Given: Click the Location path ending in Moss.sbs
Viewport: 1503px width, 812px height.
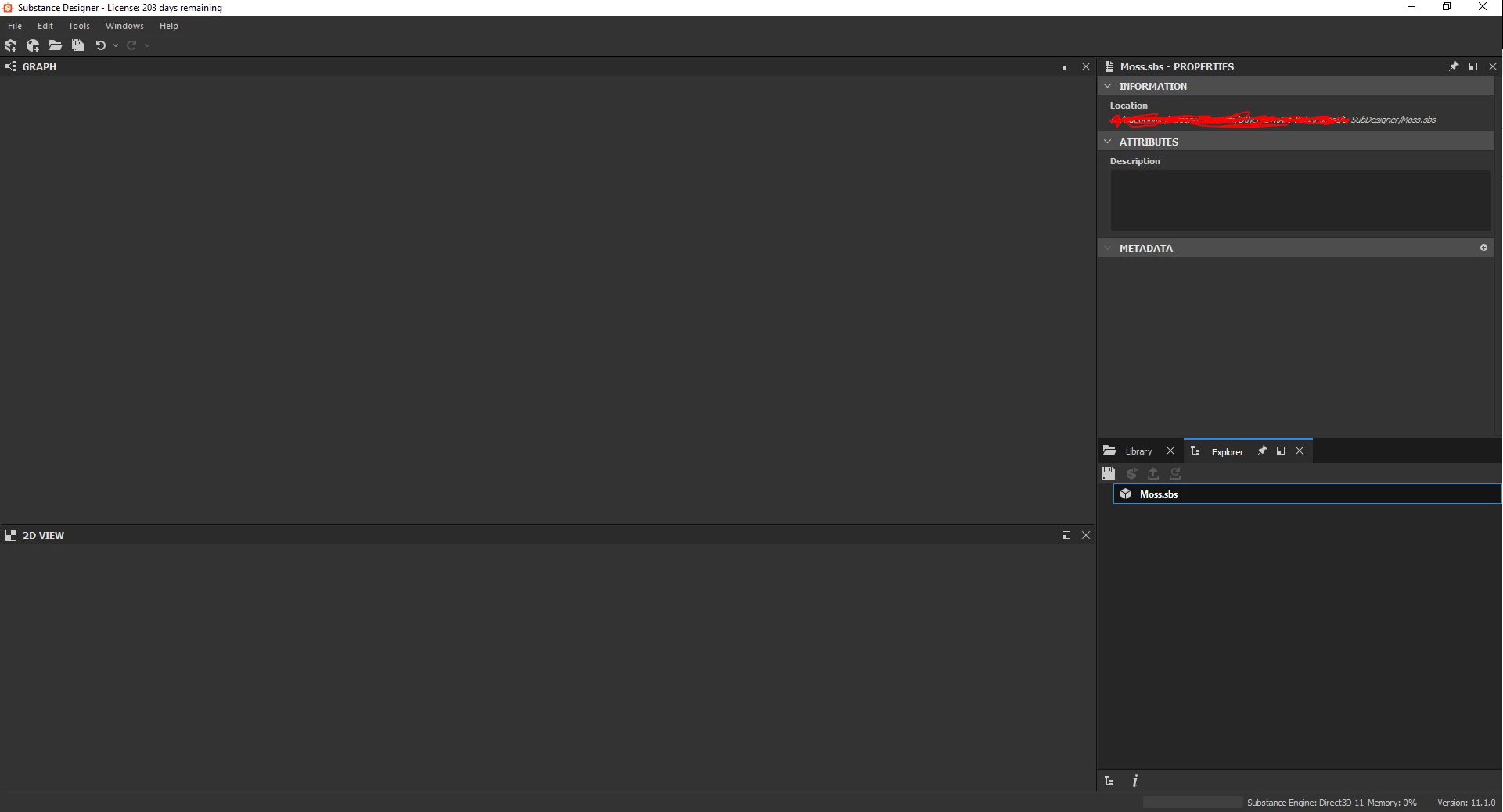Looking at the screenshot, I should (x=1273, y=120).
